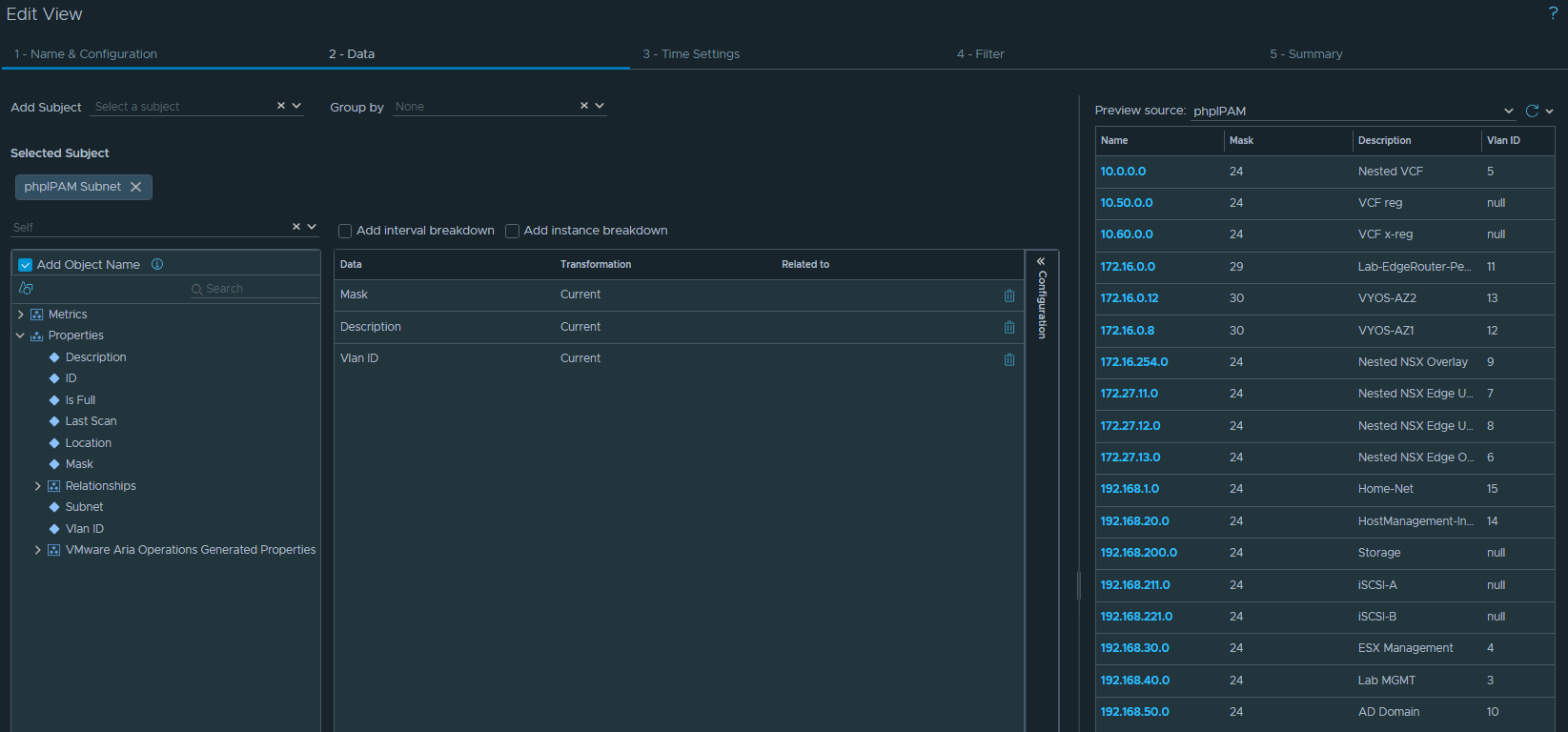Click the 10.0.0.0 subnet link
Screen dimensions: 1568x732
pyautogui.click(x=1123, y=172)
